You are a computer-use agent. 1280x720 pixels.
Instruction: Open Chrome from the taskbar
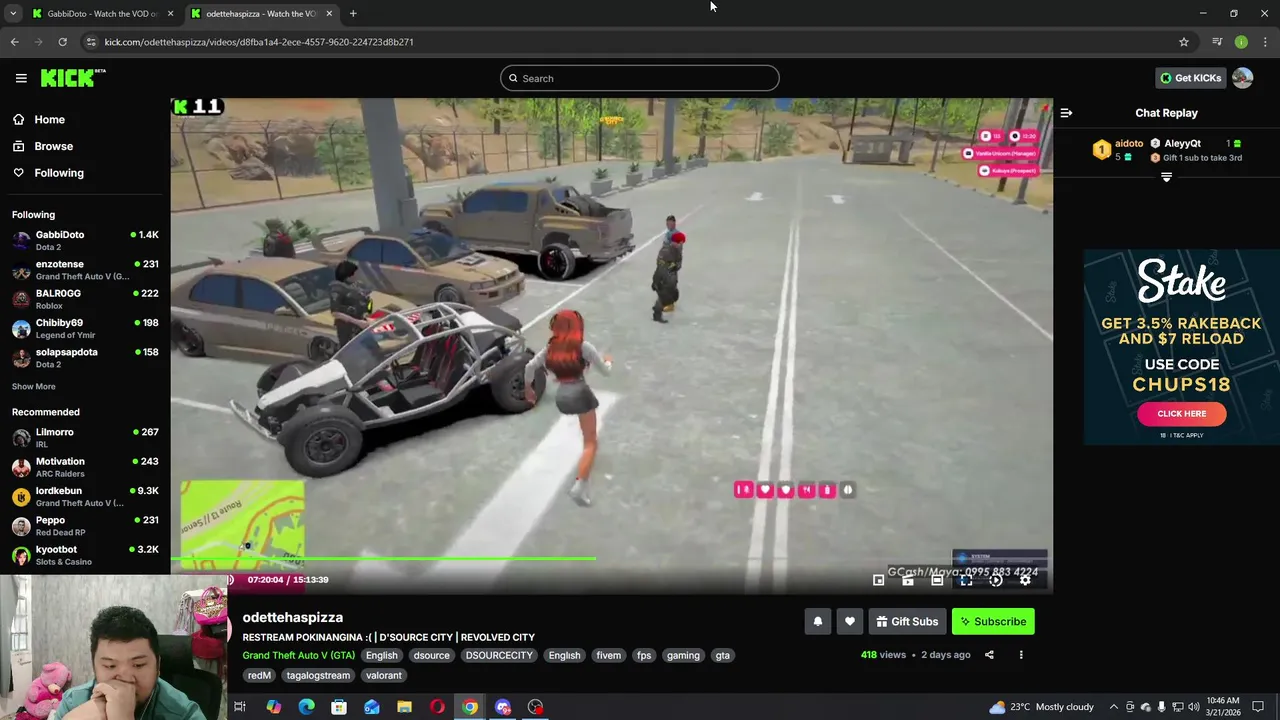470,707
